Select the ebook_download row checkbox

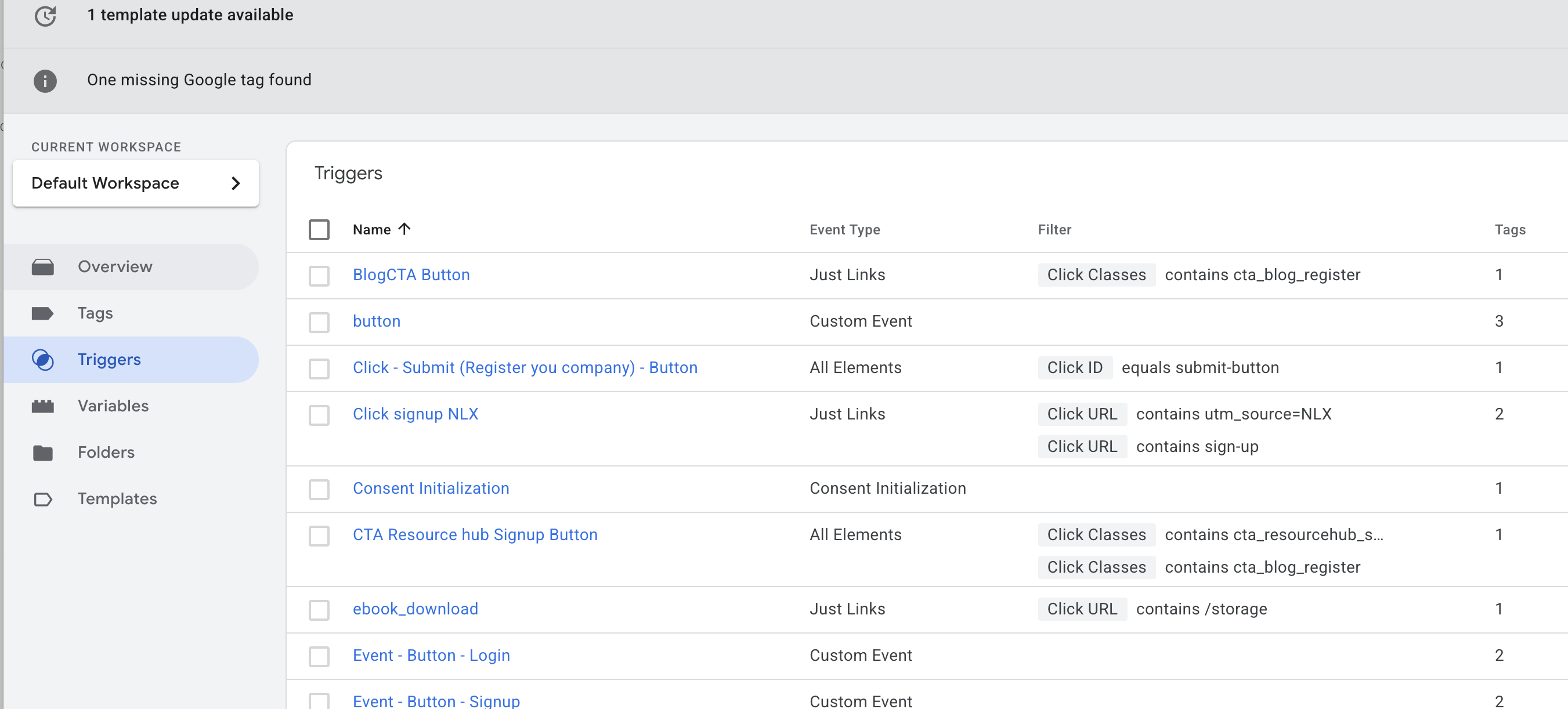point(319,609)
